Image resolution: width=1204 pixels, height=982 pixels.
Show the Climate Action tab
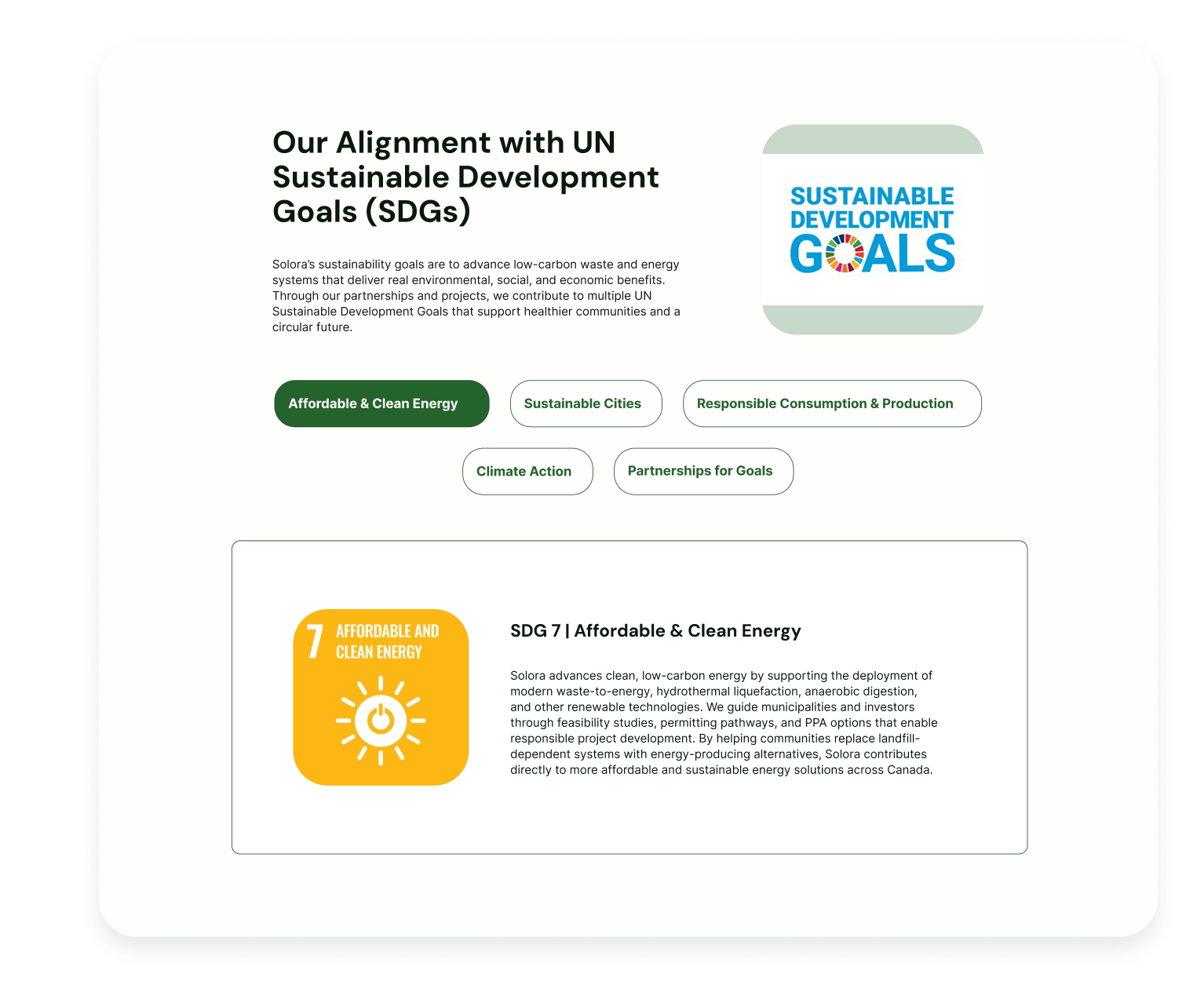[x=527, y=471]
